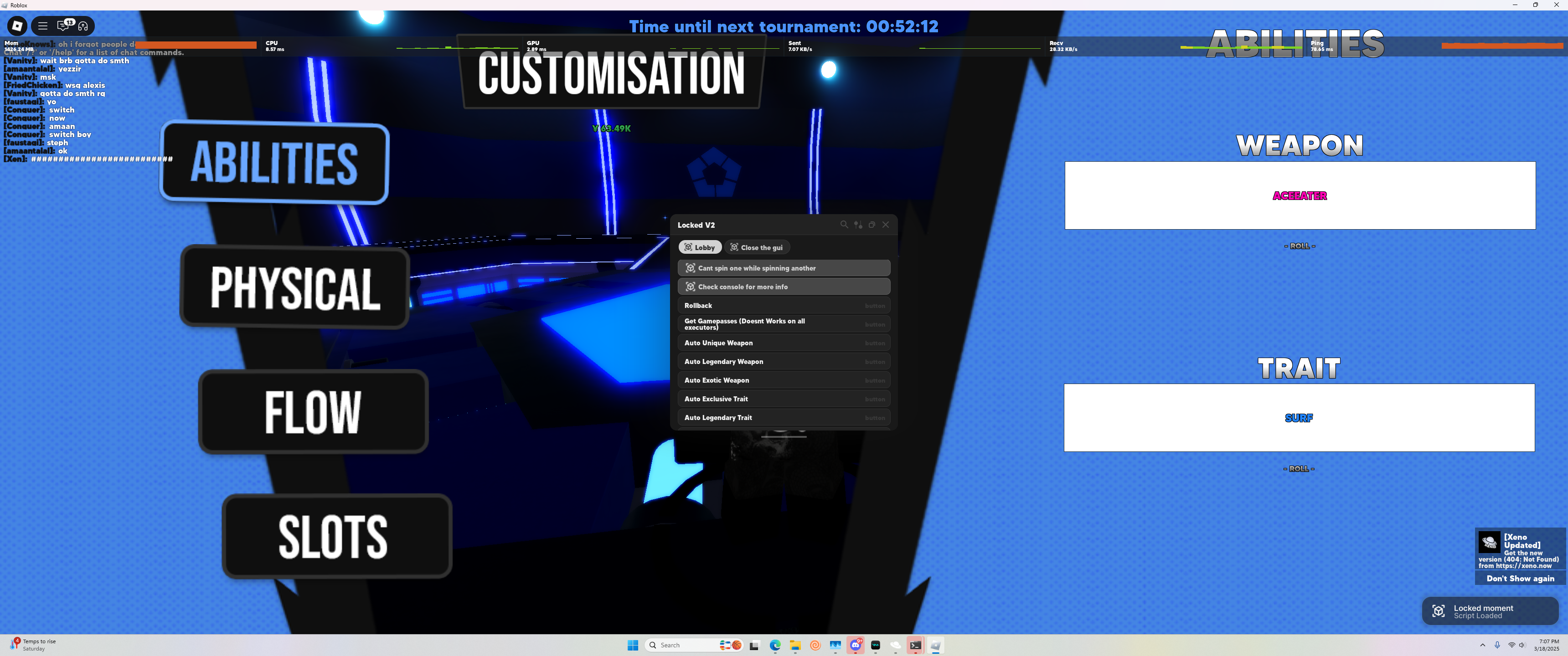Open the hamburger menu in top bar
1568x656 pixels.
tap(42, 26)
